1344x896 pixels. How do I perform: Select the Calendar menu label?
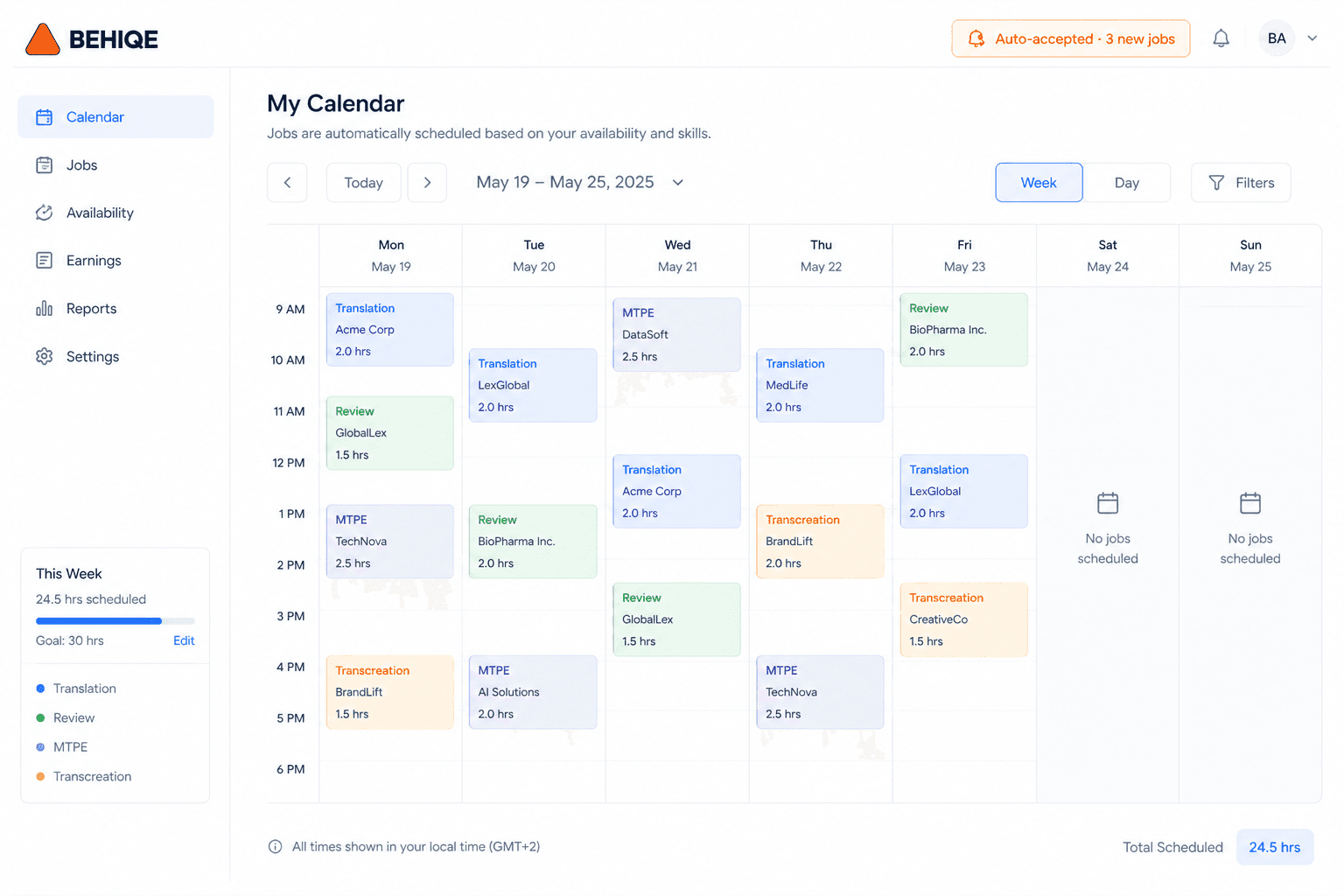pos(95,117)
